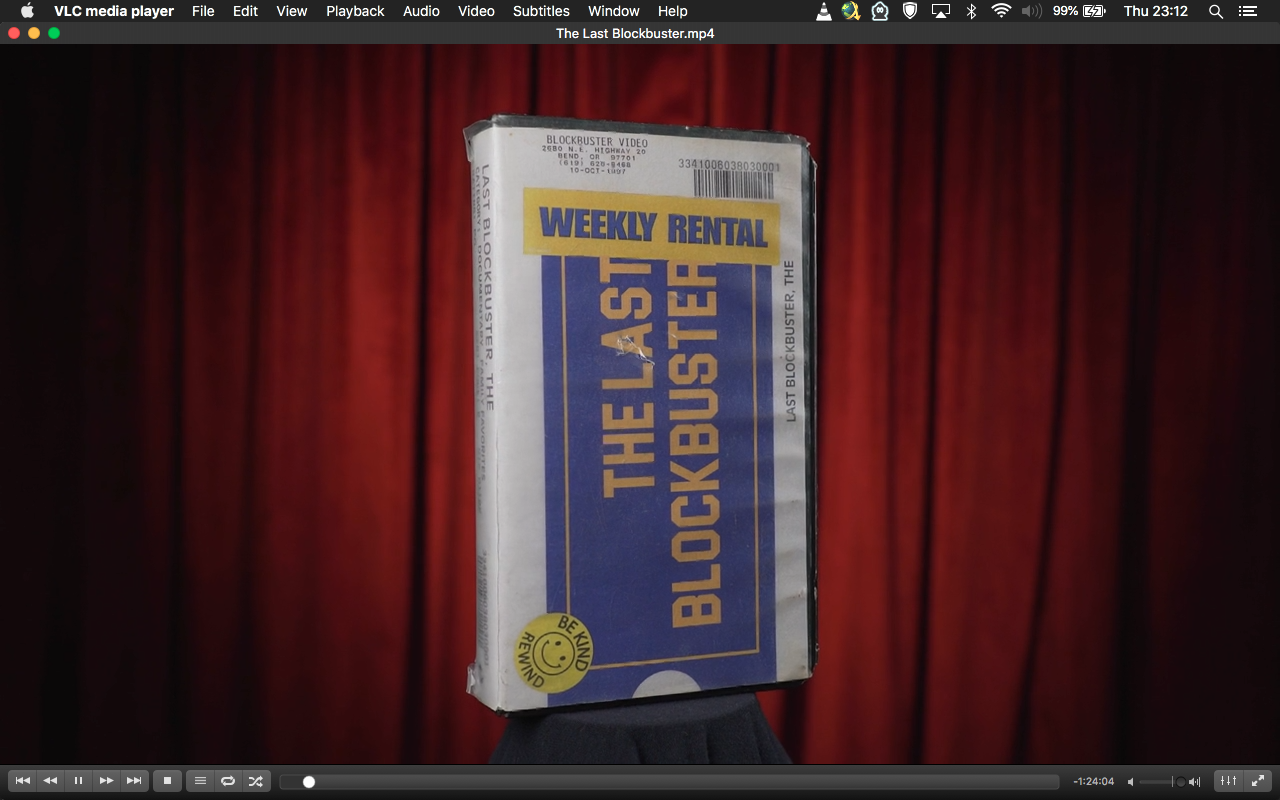Open the Wi-Fi status menu
Screen dimensions: 1280x800
[1001, 11]
